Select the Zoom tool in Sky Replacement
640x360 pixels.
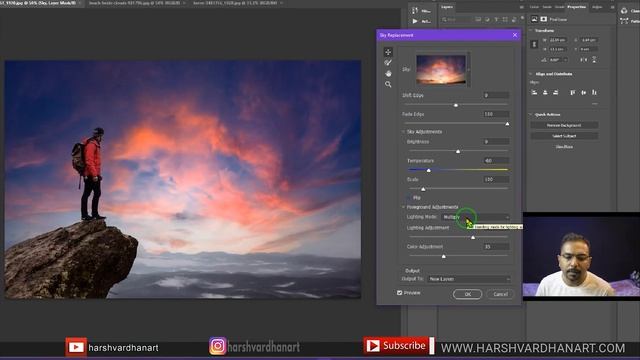click(388, 84)
